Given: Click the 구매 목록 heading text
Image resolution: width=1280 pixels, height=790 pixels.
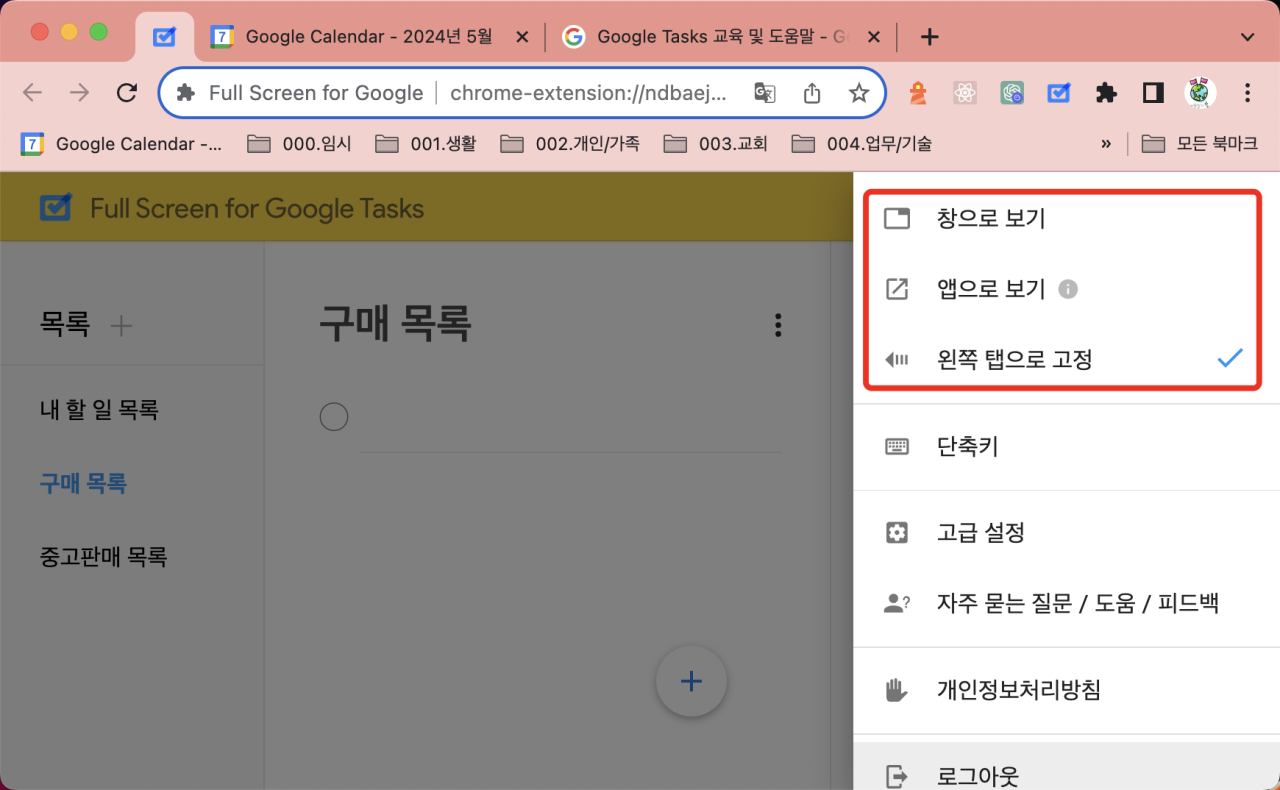Looking at the screenshot, I should 394,324.
